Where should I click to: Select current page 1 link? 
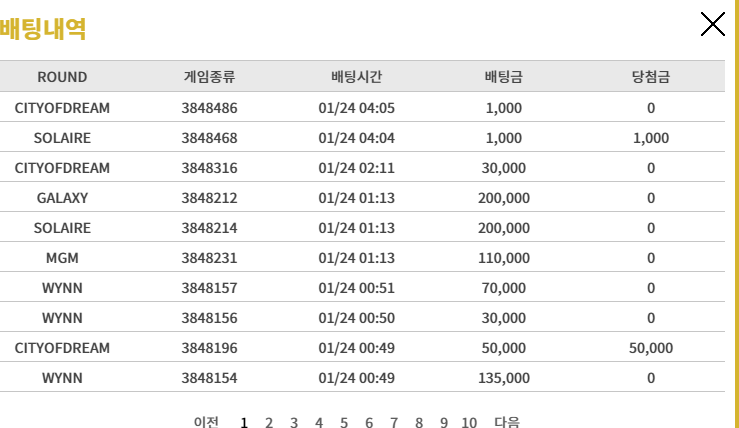click(x=244, y=422)
